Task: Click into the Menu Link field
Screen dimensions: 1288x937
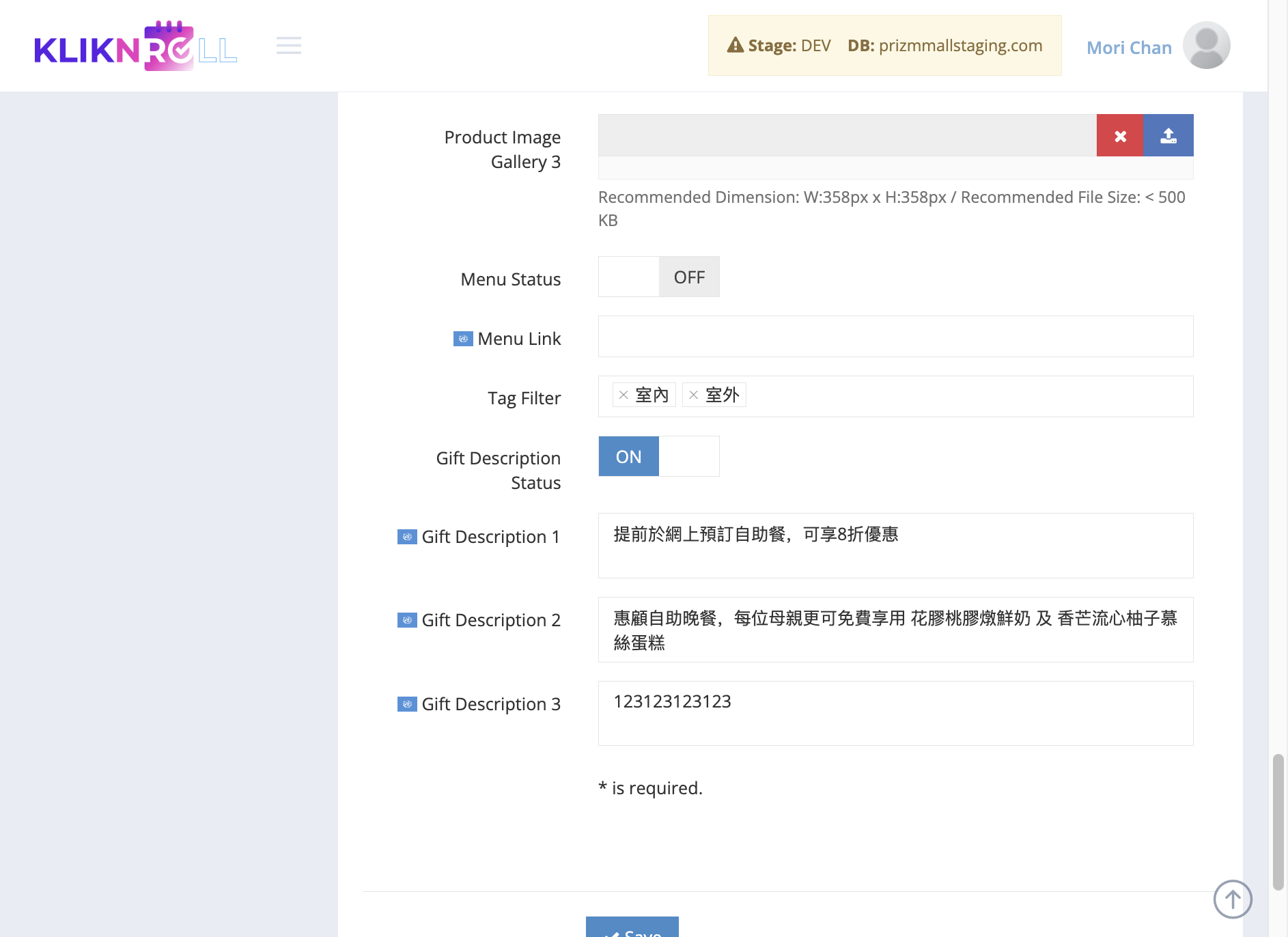Action: tap(895, 336)
